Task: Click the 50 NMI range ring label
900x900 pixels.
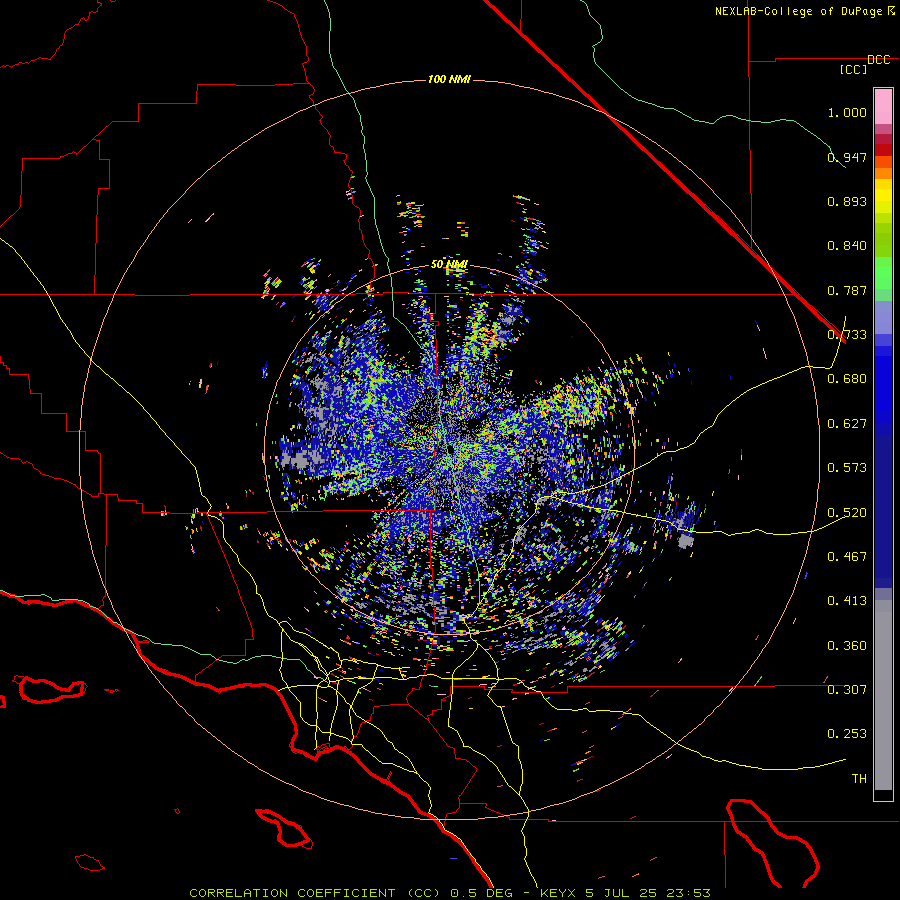Action: click(449, 265)
